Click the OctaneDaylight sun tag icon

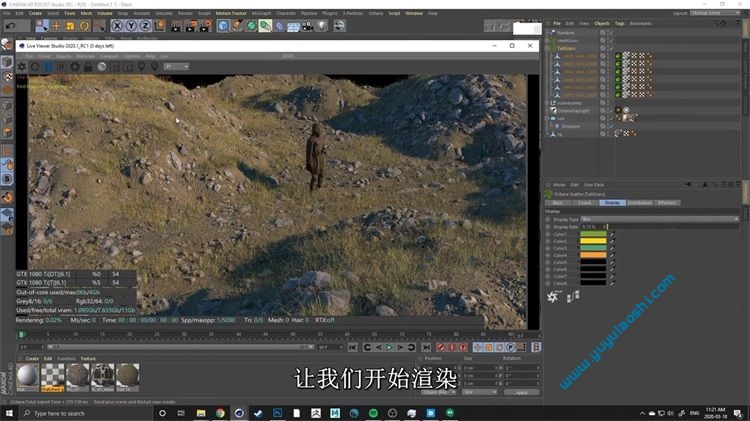click(618, 110)
